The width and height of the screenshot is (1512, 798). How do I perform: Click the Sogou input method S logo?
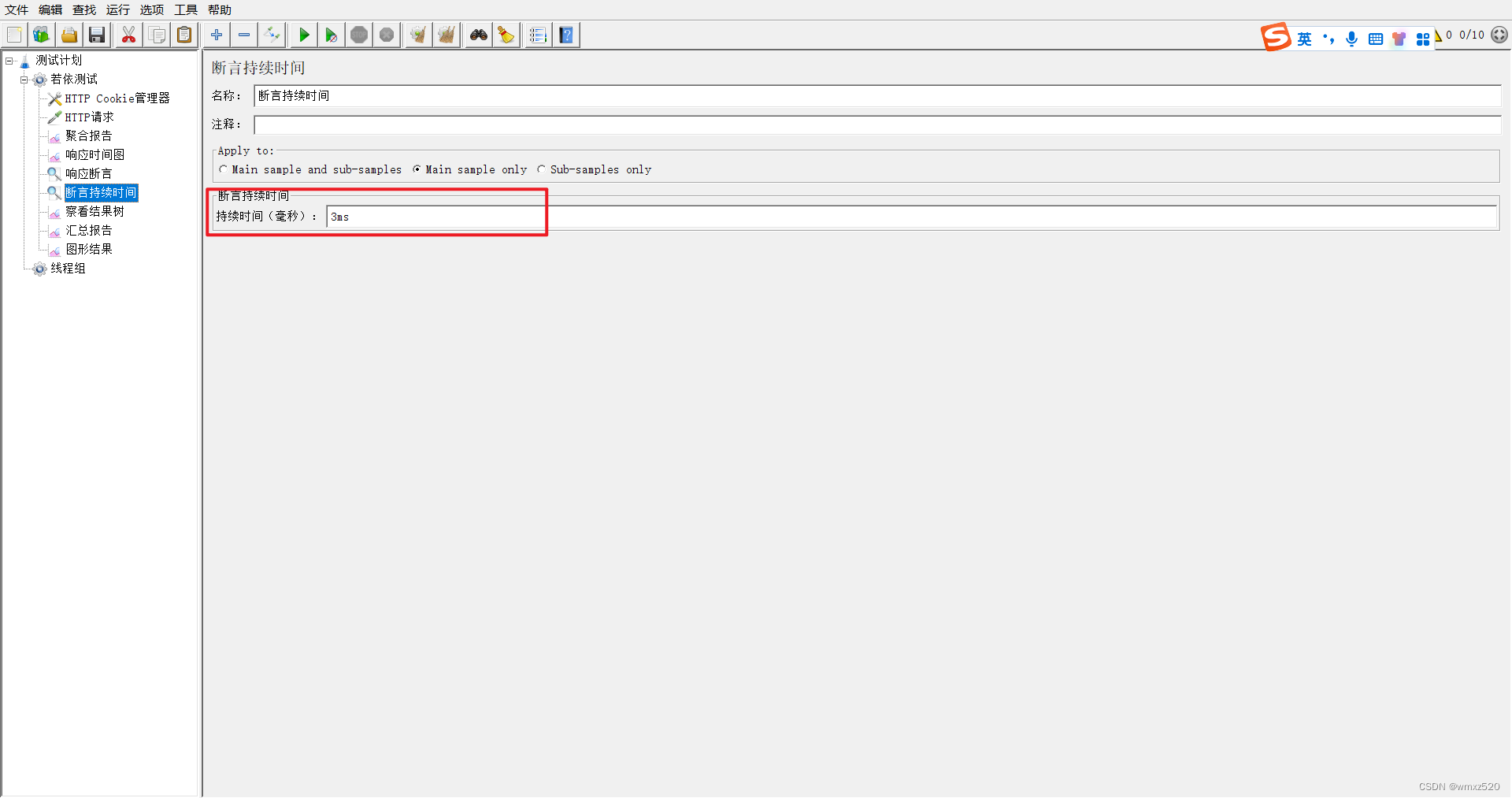click(1276, 37)
